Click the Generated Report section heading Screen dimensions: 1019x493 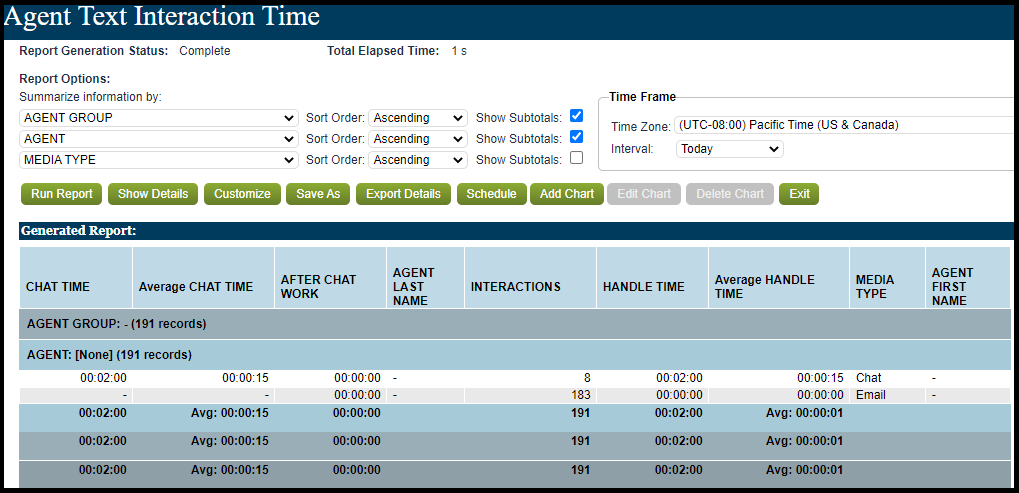[x=78, y=231]
